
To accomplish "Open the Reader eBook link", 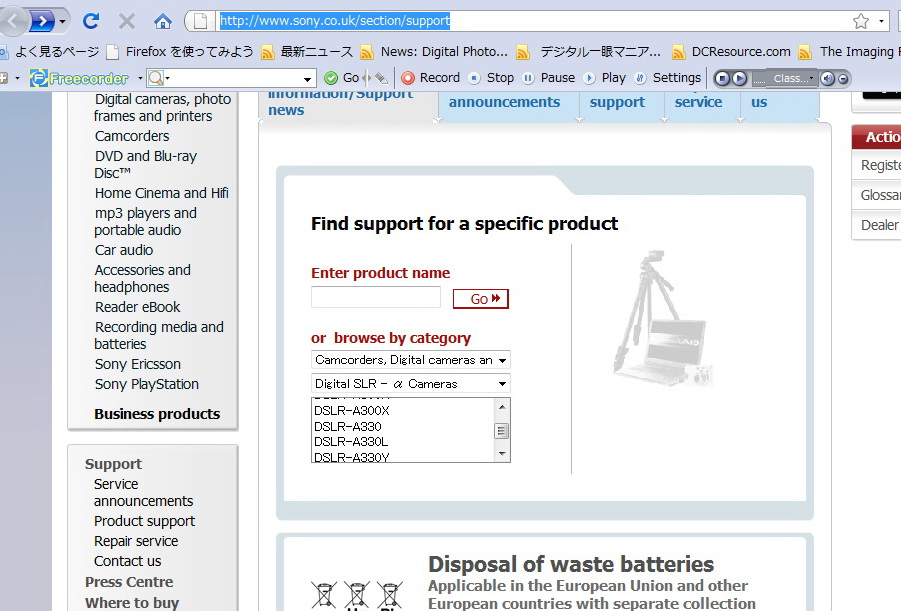I will 137,307.
